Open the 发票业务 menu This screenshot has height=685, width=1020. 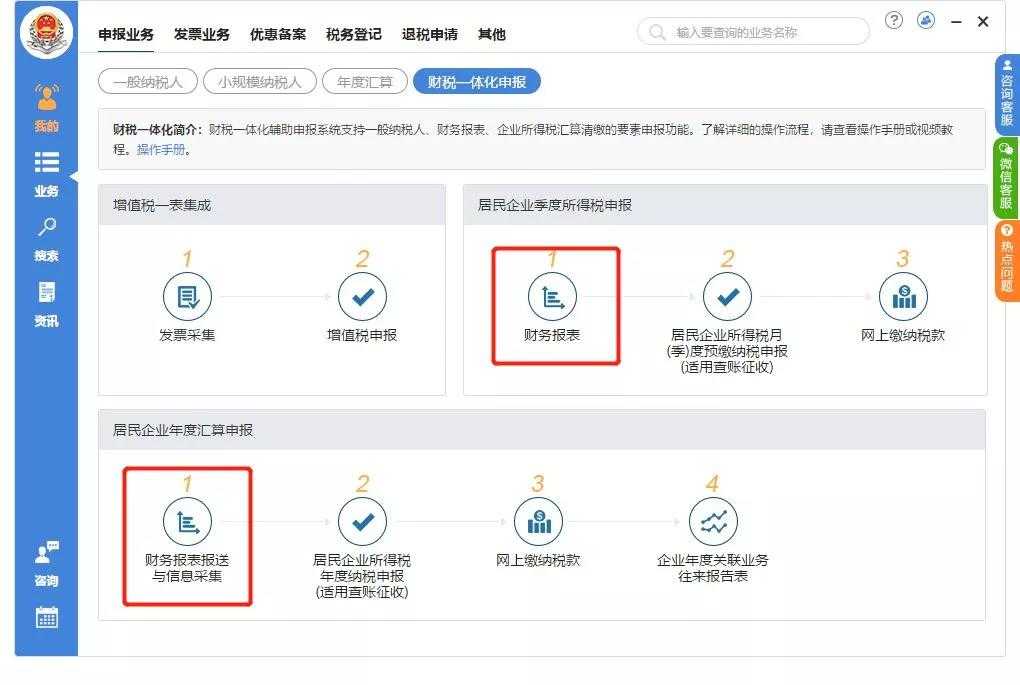(201, 34)
